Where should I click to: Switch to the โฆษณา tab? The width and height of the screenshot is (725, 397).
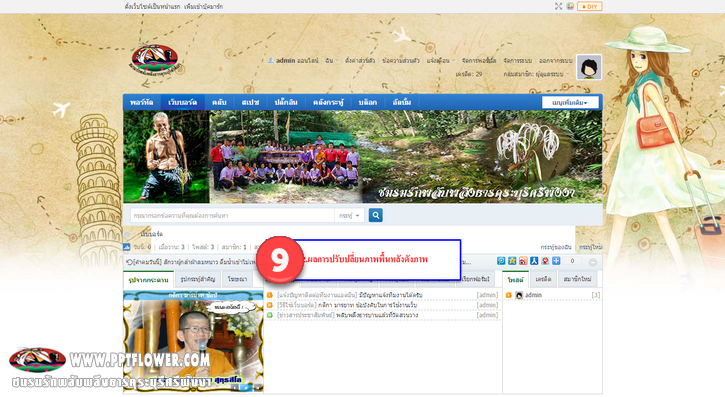tap(237, 279)
